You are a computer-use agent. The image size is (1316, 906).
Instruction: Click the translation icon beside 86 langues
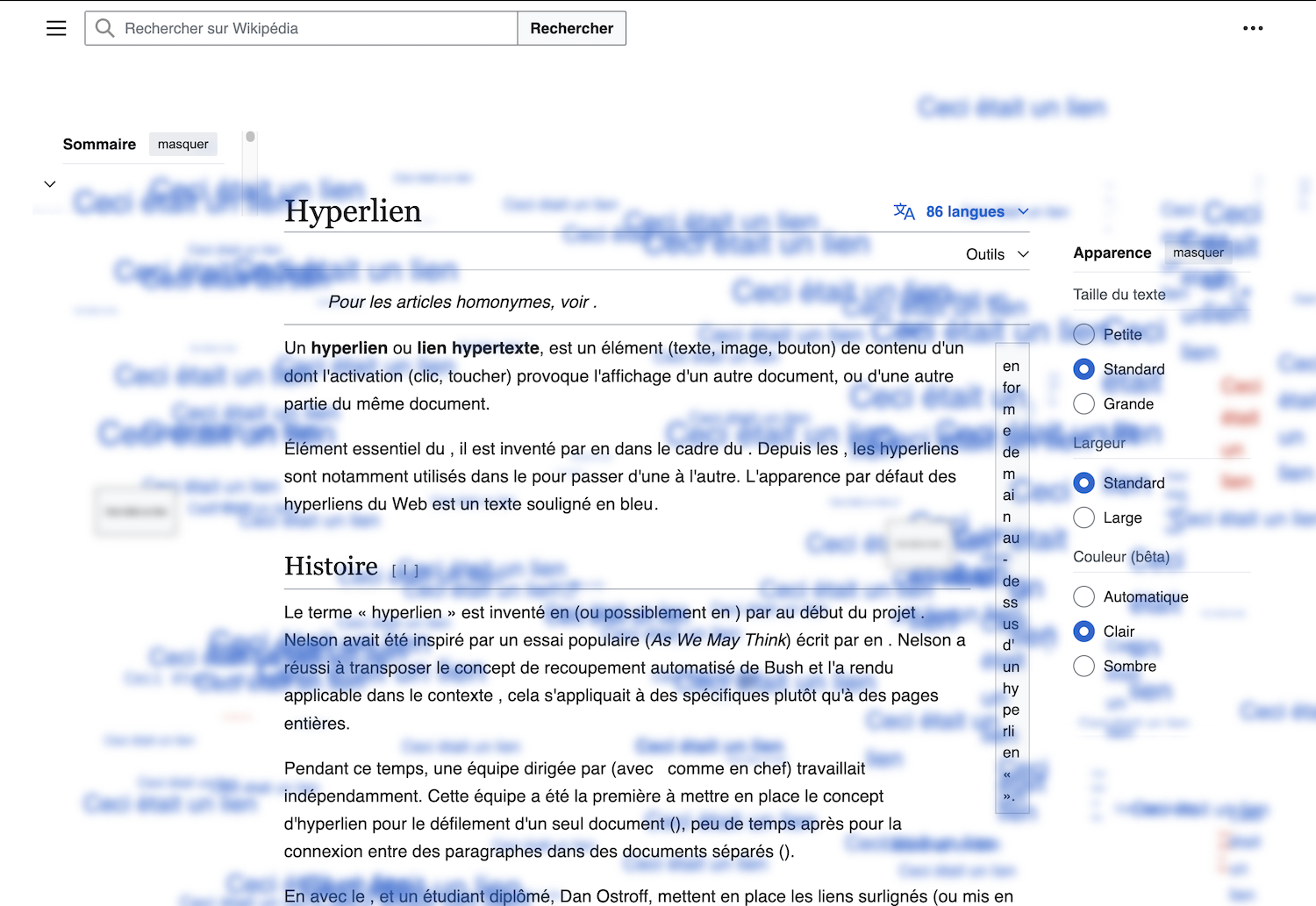coord(904,211)
